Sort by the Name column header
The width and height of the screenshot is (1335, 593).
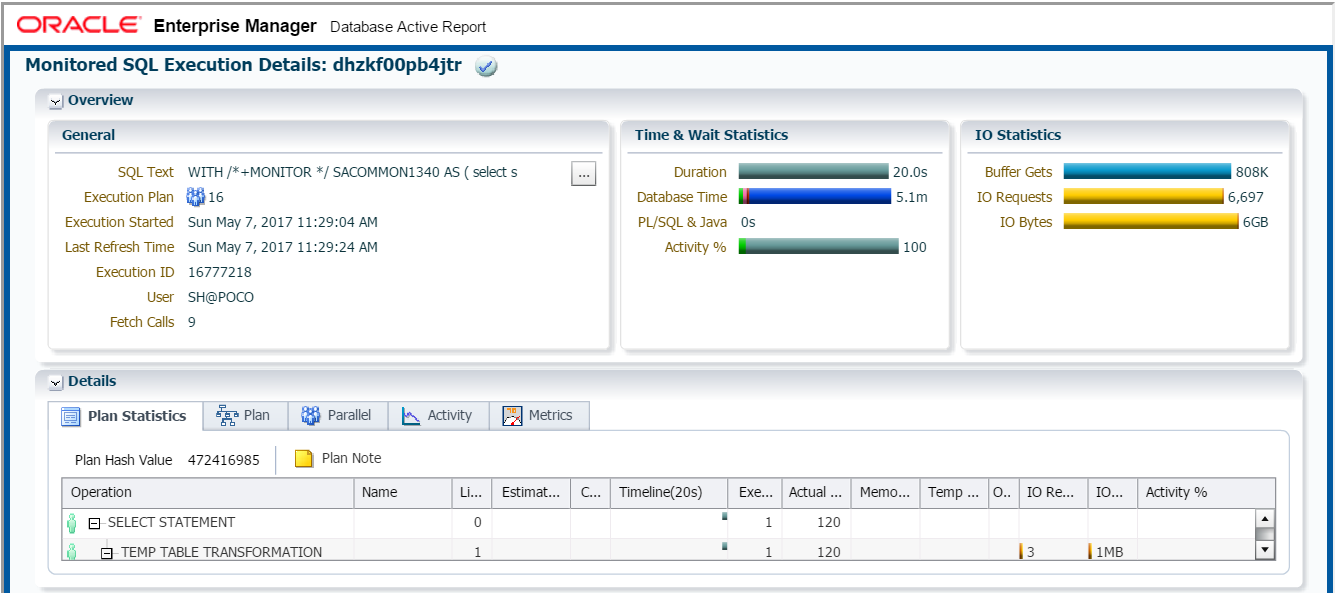403,493
